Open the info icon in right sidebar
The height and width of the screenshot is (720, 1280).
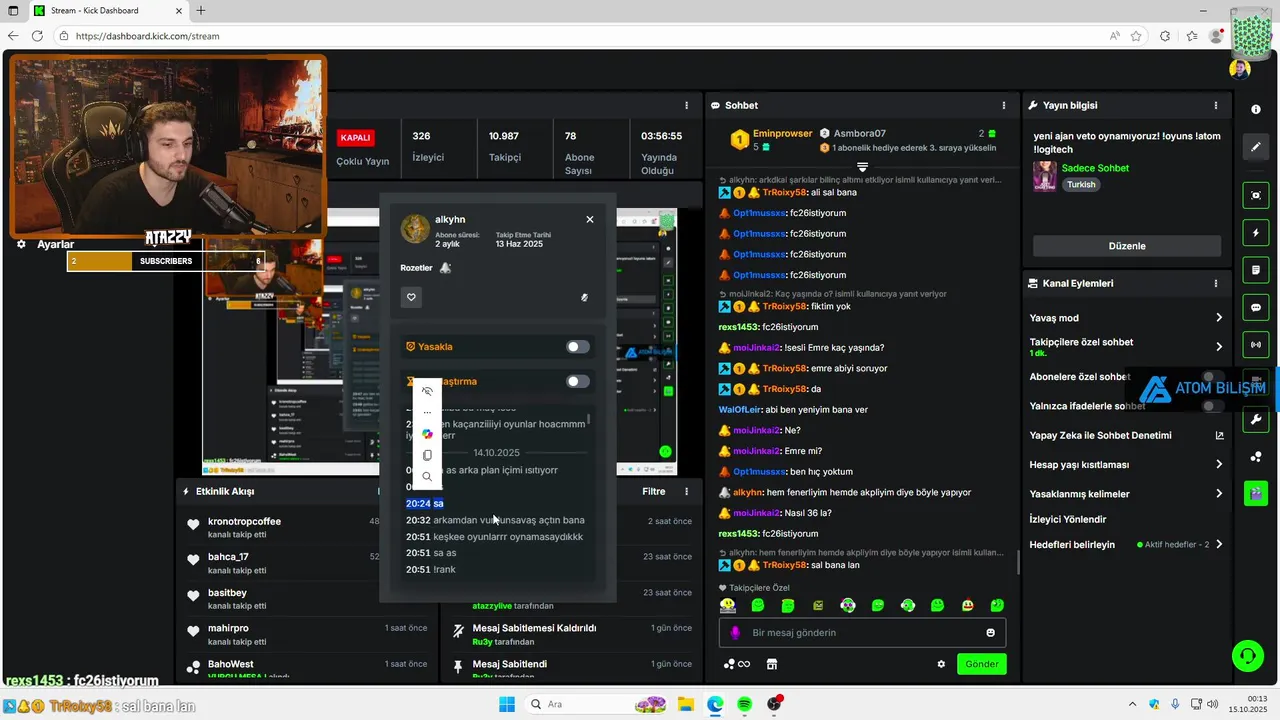click(x=1256, y=109)
